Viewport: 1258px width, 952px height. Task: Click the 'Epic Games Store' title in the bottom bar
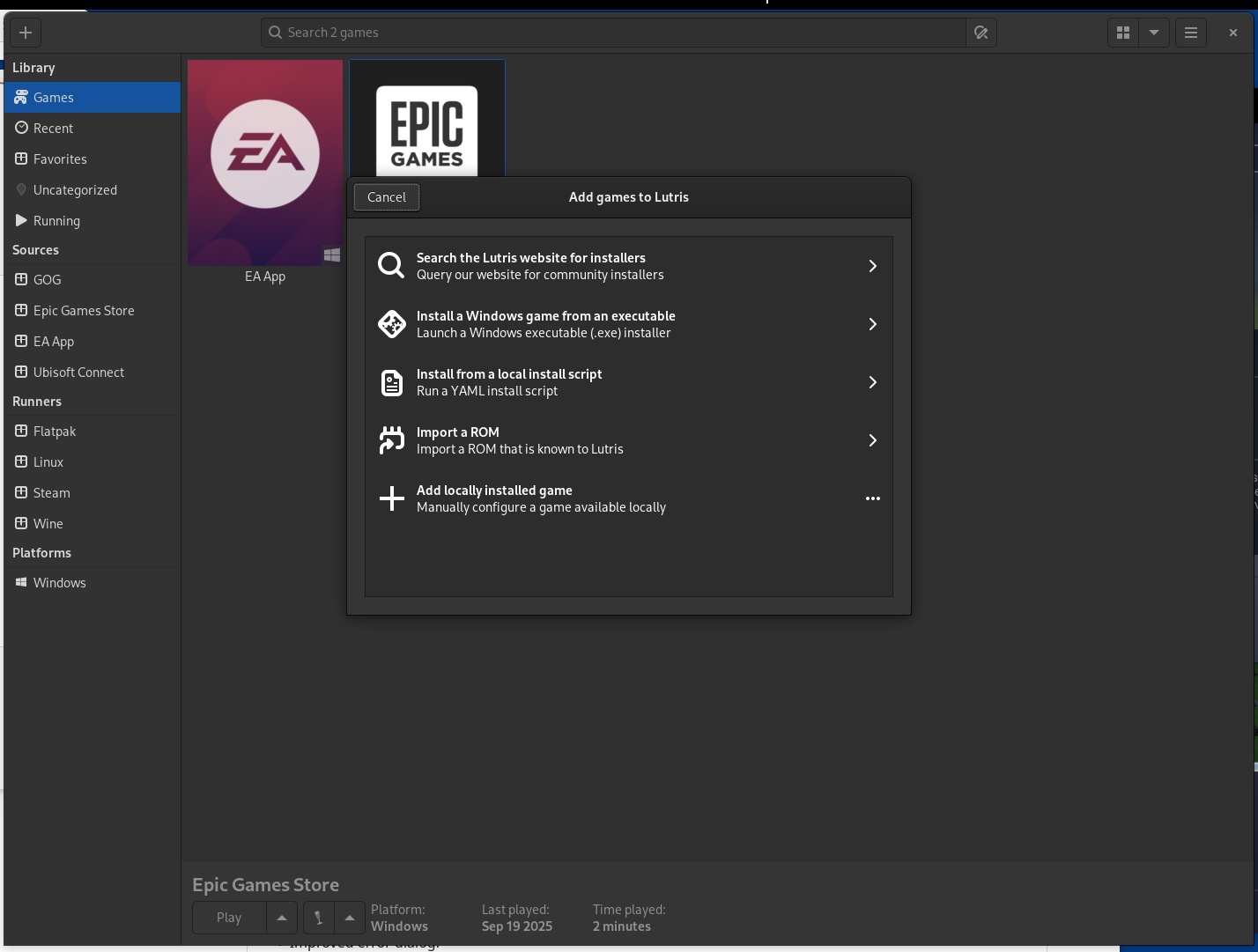(266, 885)
